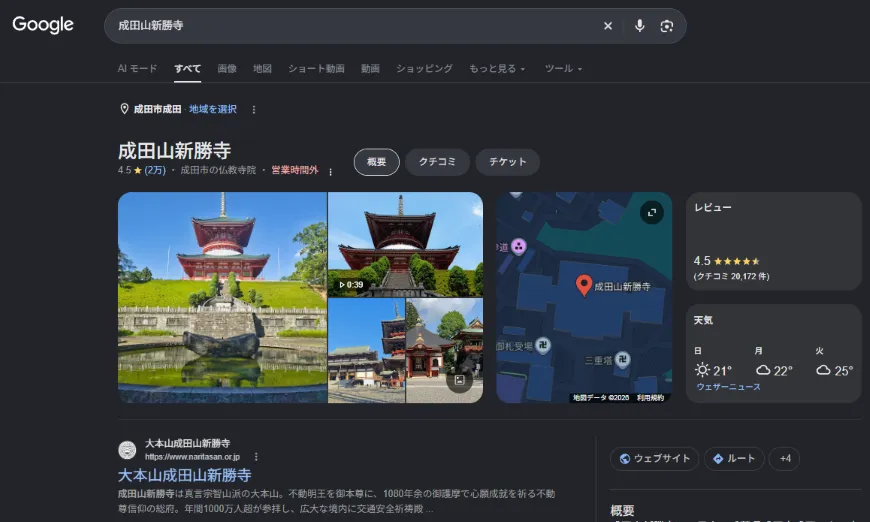Switch to the AI モード tab
870x522 pixels.
(x=137, y=68)
